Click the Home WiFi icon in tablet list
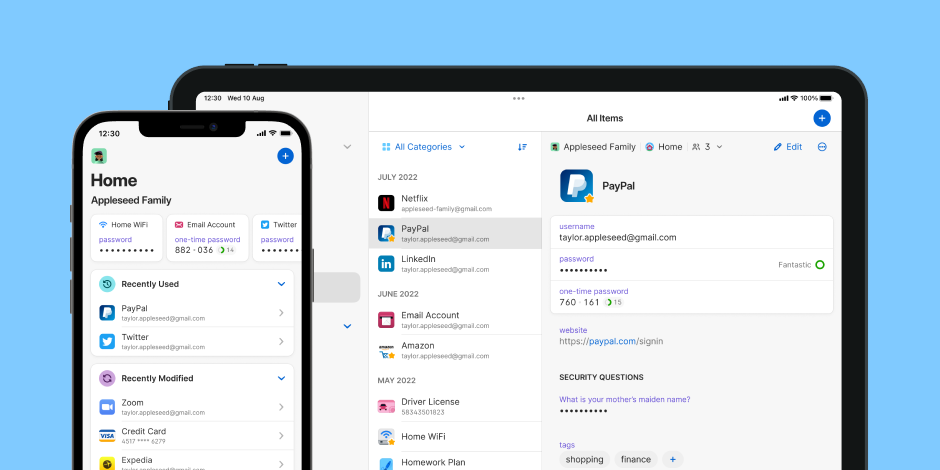Screen dimensions: 940x470 pyautogui.click(x=386, y=436)
